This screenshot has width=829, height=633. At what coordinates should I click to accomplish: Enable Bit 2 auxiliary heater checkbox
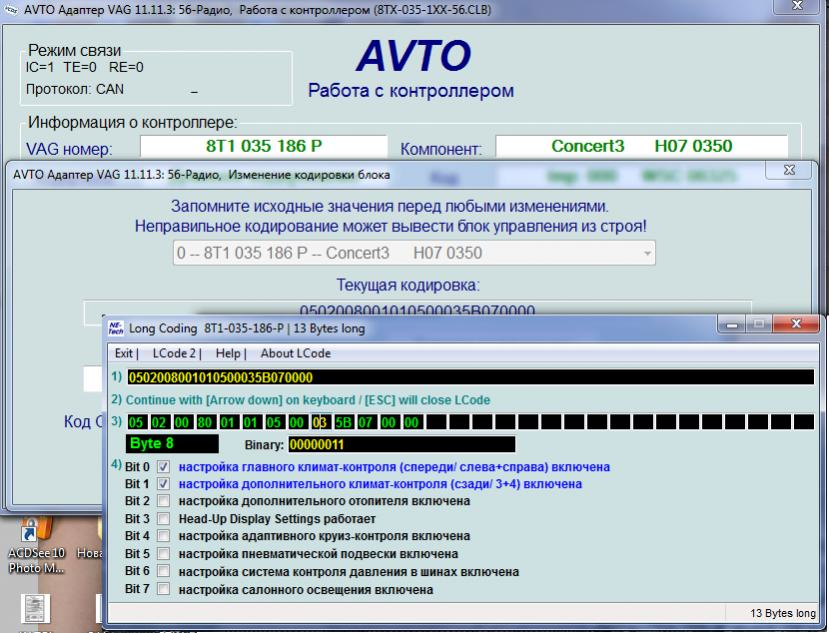[163, 501]
